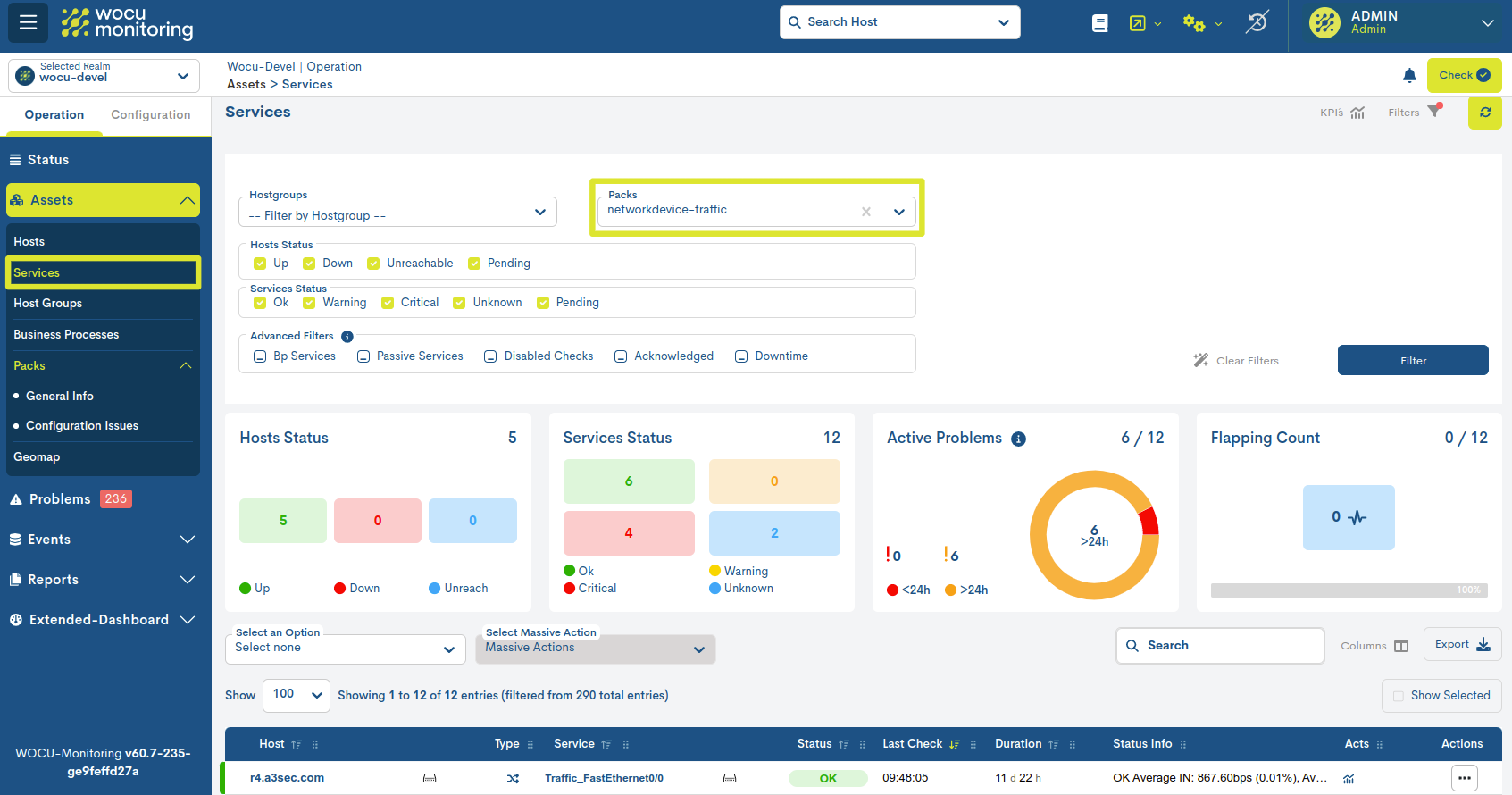Open the Filters funnel icon
The height and width of the screenshot is (795, 1512).
pos(1433,112)
